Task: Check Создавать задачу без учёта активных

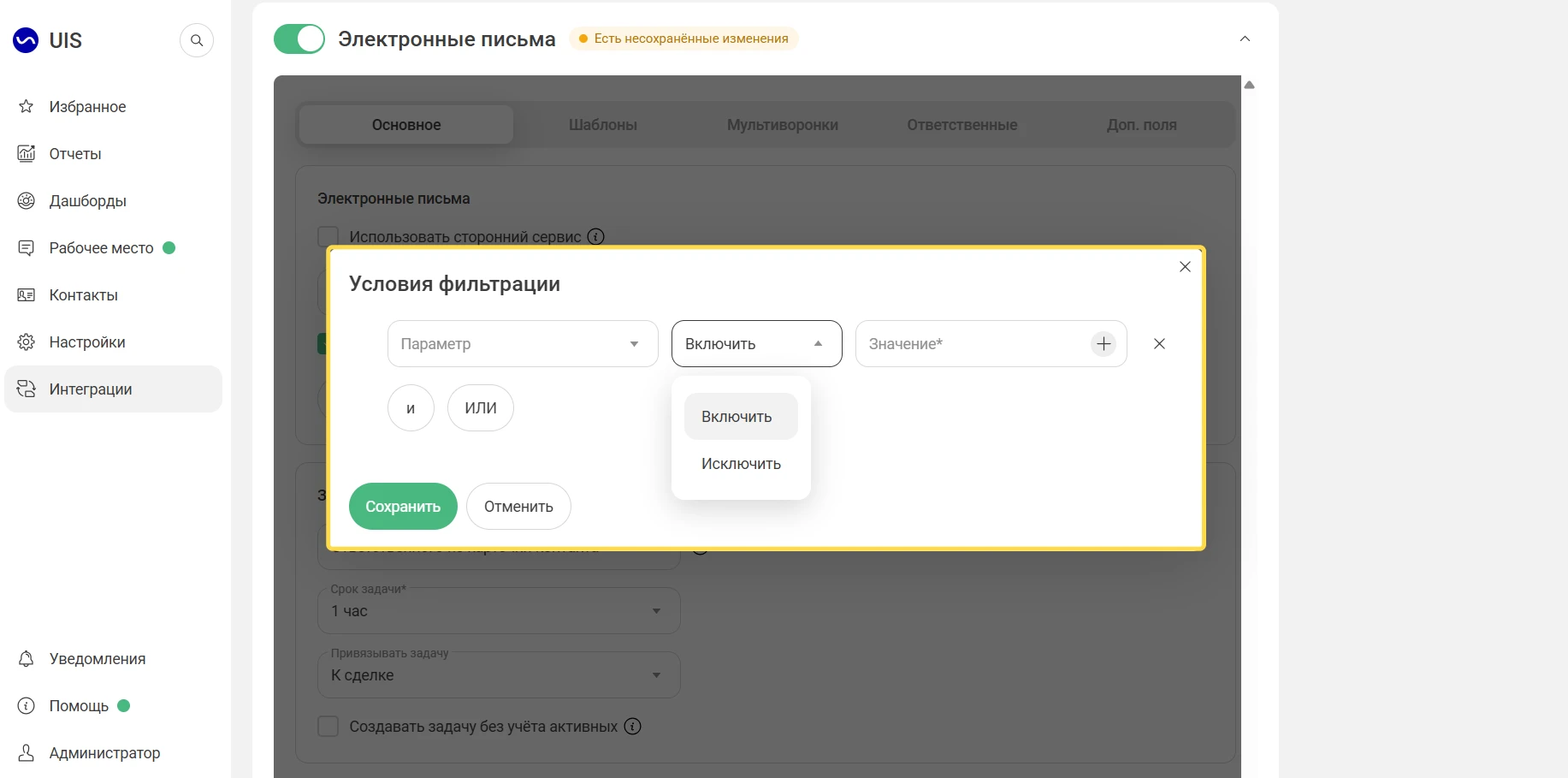Action: pyautogui.click(x=328, y=726)
